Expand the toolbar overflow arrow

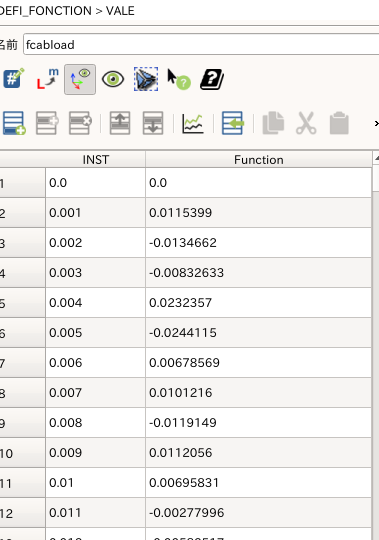point(376,123)
